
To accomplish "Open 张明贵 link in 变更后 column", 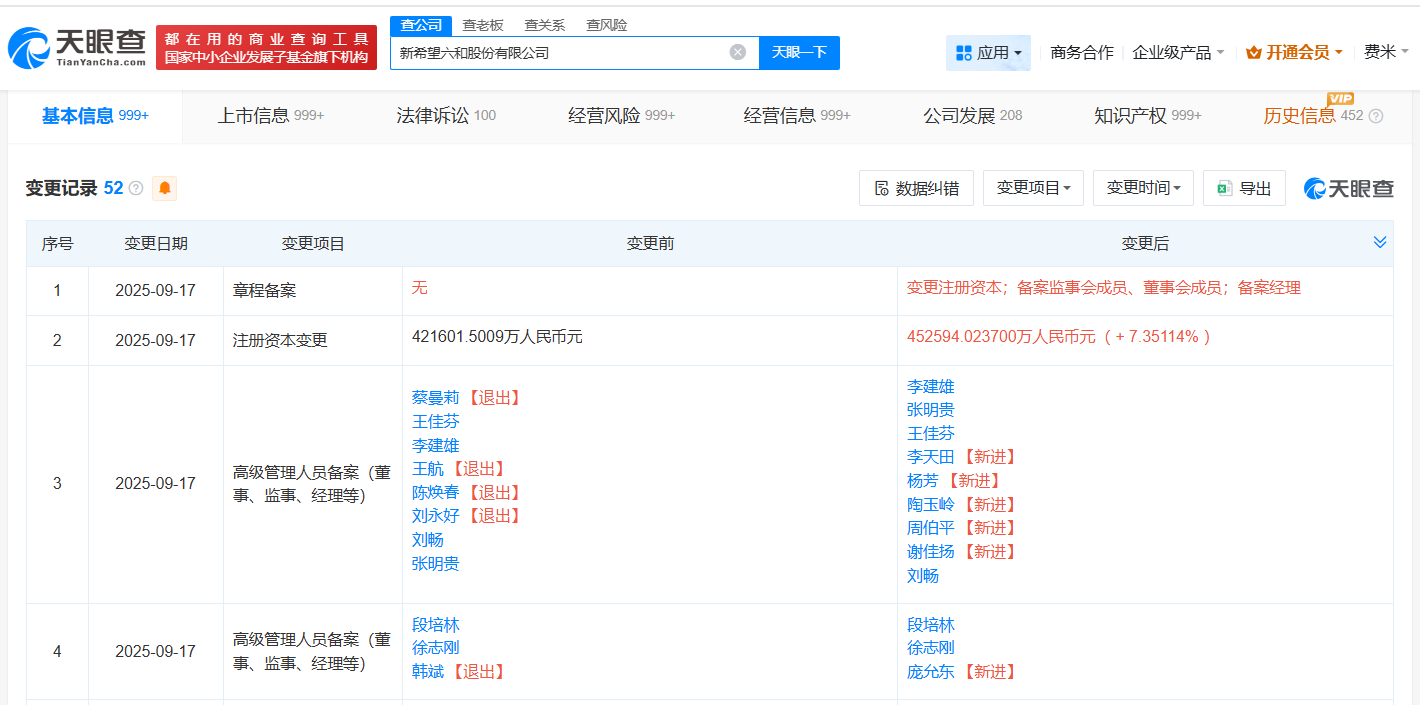I will tap(930, 410).
